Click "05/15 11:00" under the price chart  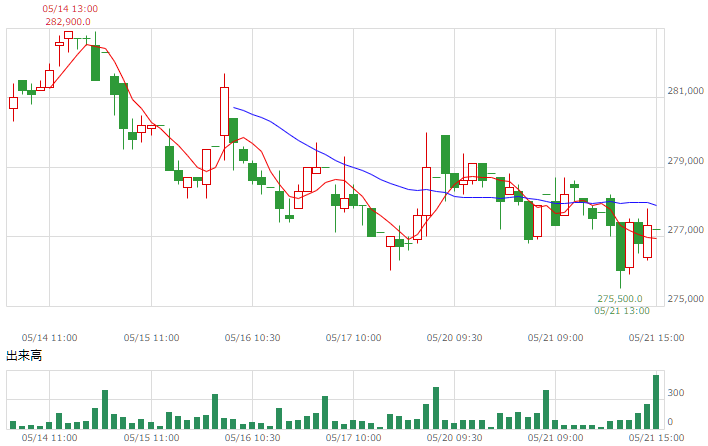(x=151, y=338)
